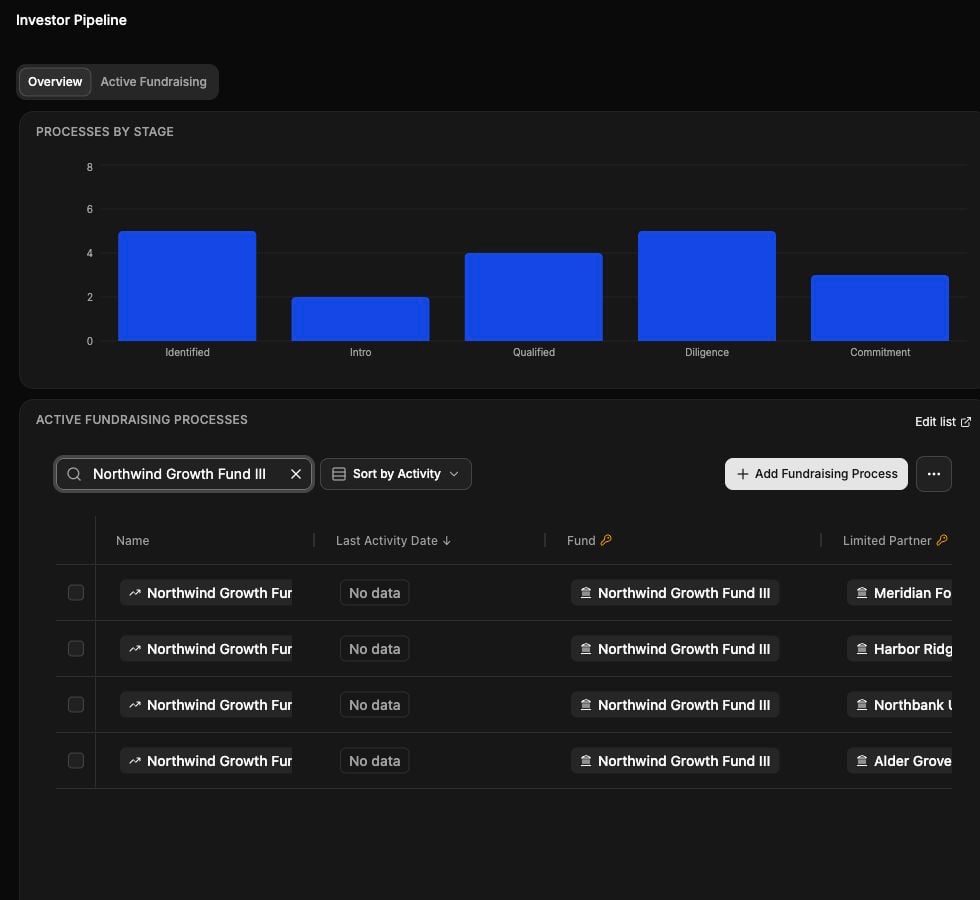Click the trend icon in the Harbor Ridge row
Viewport: 980px width, 900px height.
(134, 649)
